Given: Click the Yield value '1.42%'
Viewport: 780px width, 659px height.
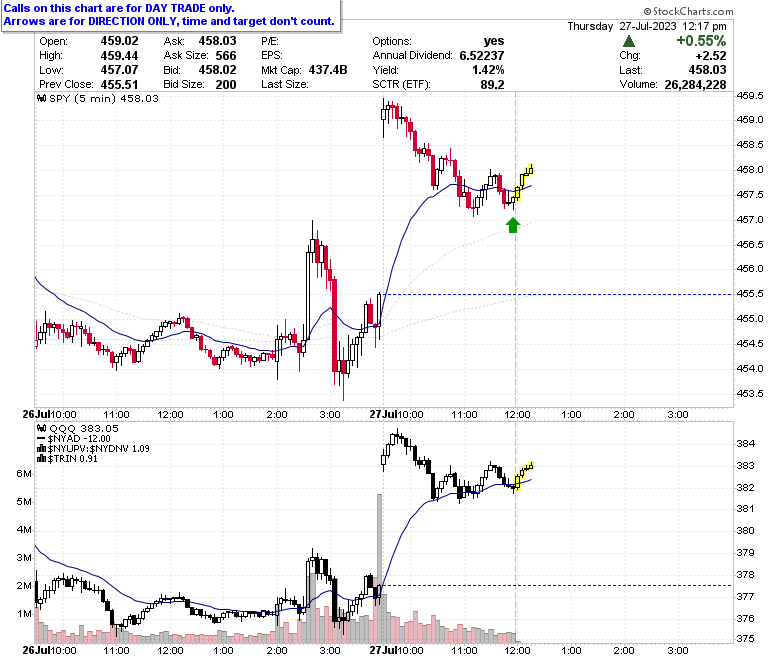Looking at the screenshot, I should click(488, 70).
